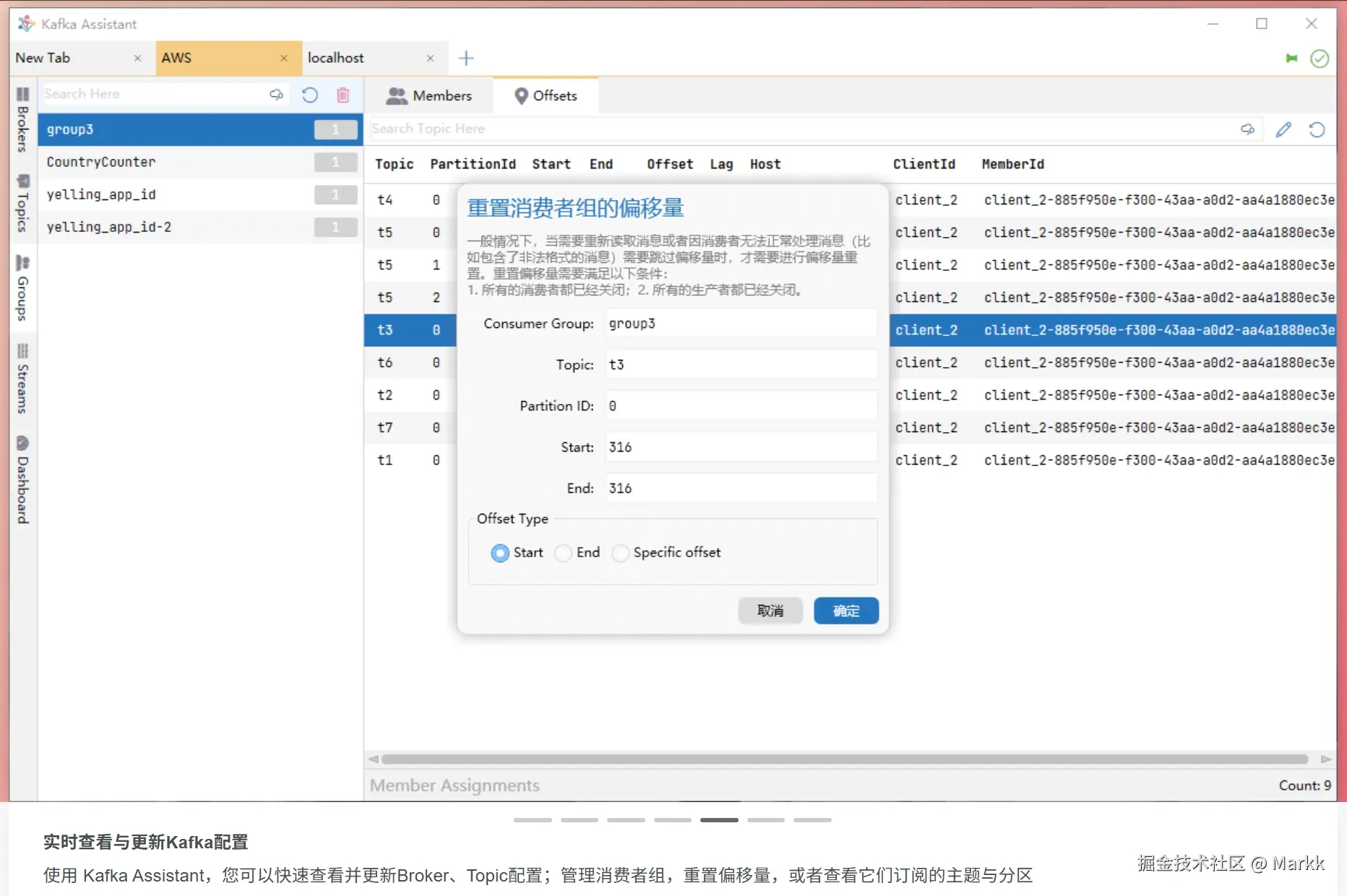
Task: Open the Streams sidebar panel
Action: (x=22, y=379)
